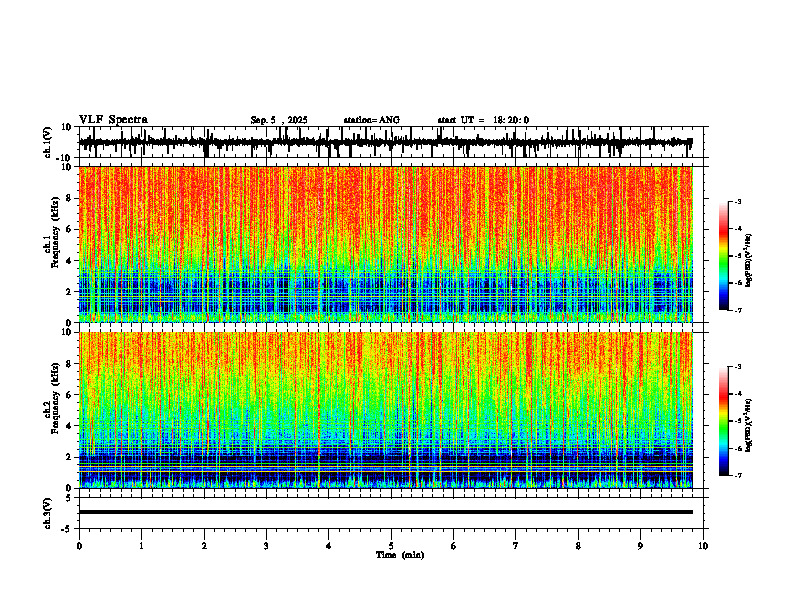792x612 pixels.
Task: Click the "VLF Spectra" plot title
Action: coord(113,120)
